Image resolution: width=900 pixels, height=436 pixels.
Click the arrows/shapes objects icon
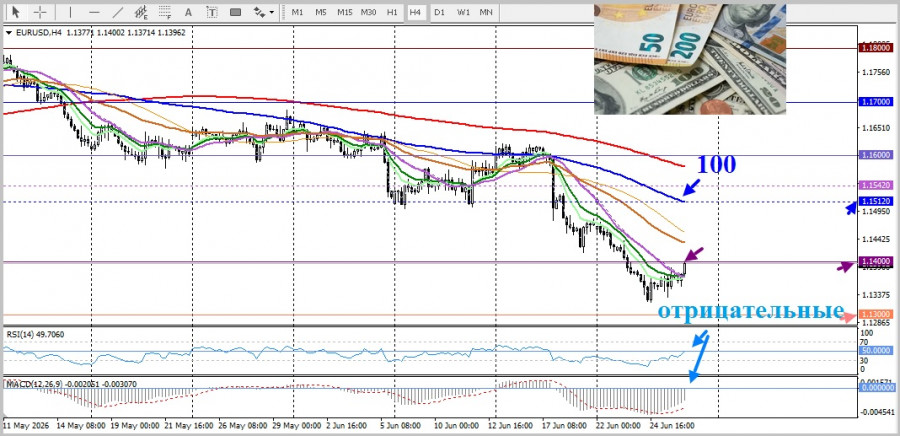click(259, 12)
